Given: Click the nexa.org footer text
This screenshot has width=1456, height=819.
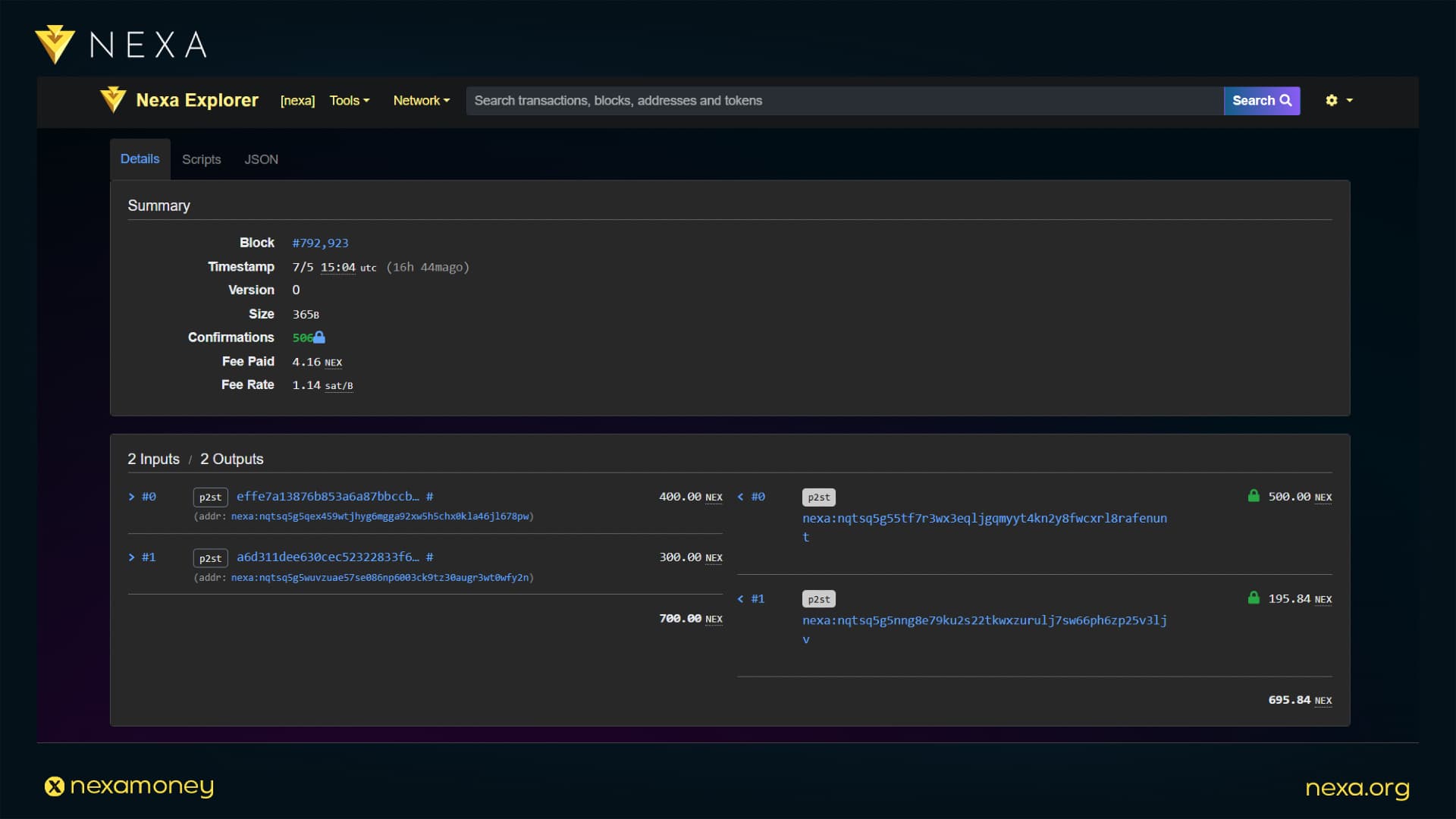Looking at the screenshot, I should 1357,789.
